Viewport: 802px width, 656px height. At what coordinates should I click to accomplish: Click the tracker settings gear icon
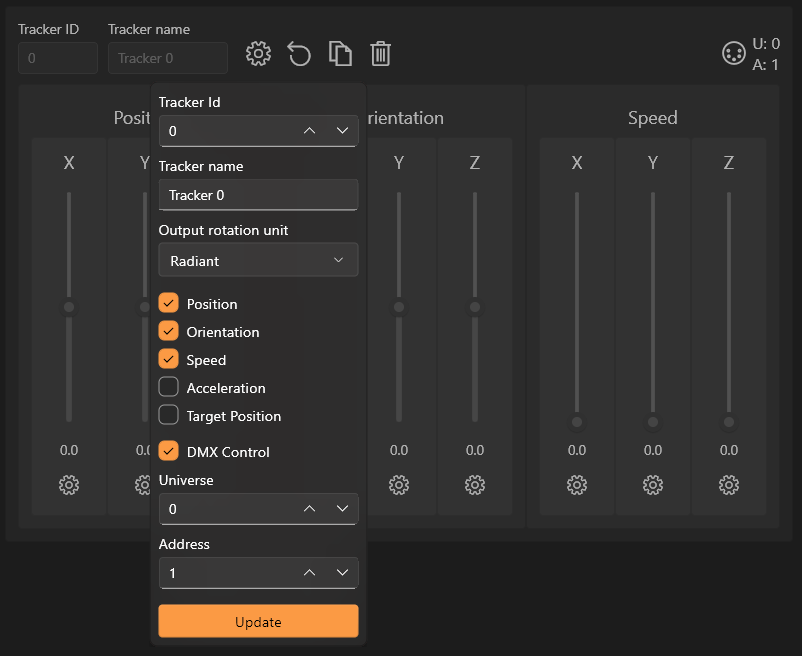point(258,54)
